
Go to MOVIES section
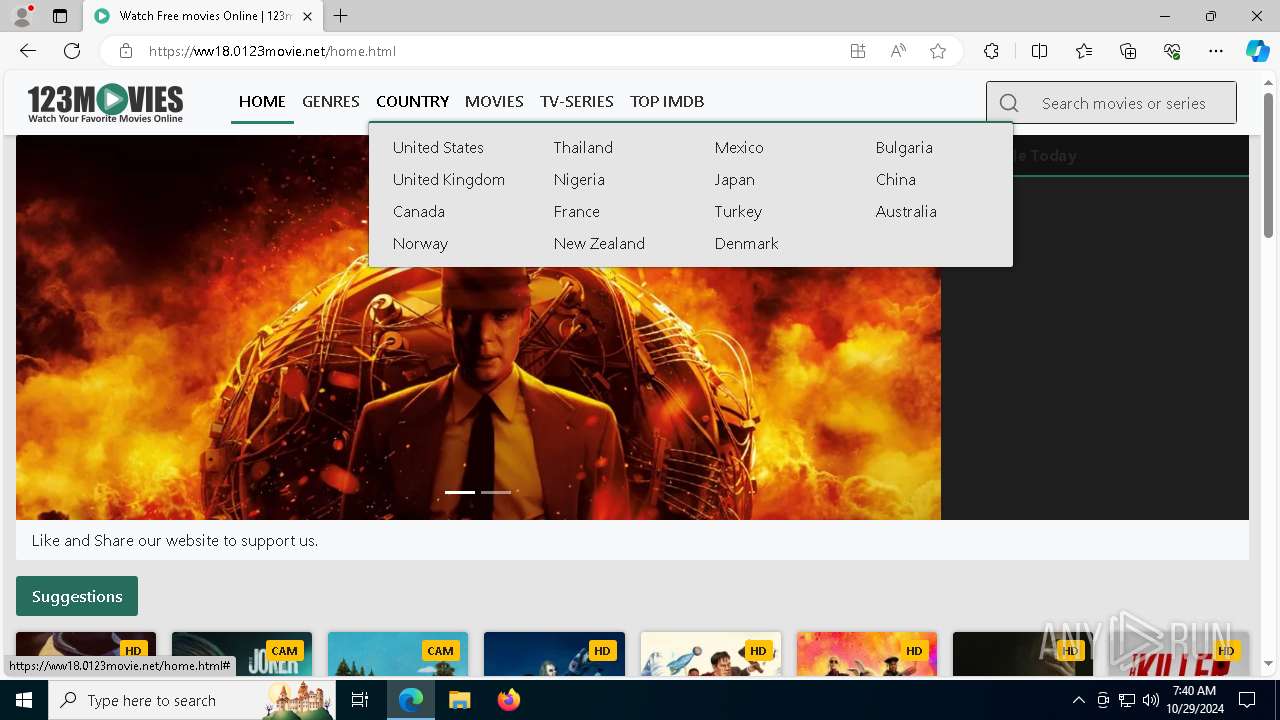tap(494, 101)
